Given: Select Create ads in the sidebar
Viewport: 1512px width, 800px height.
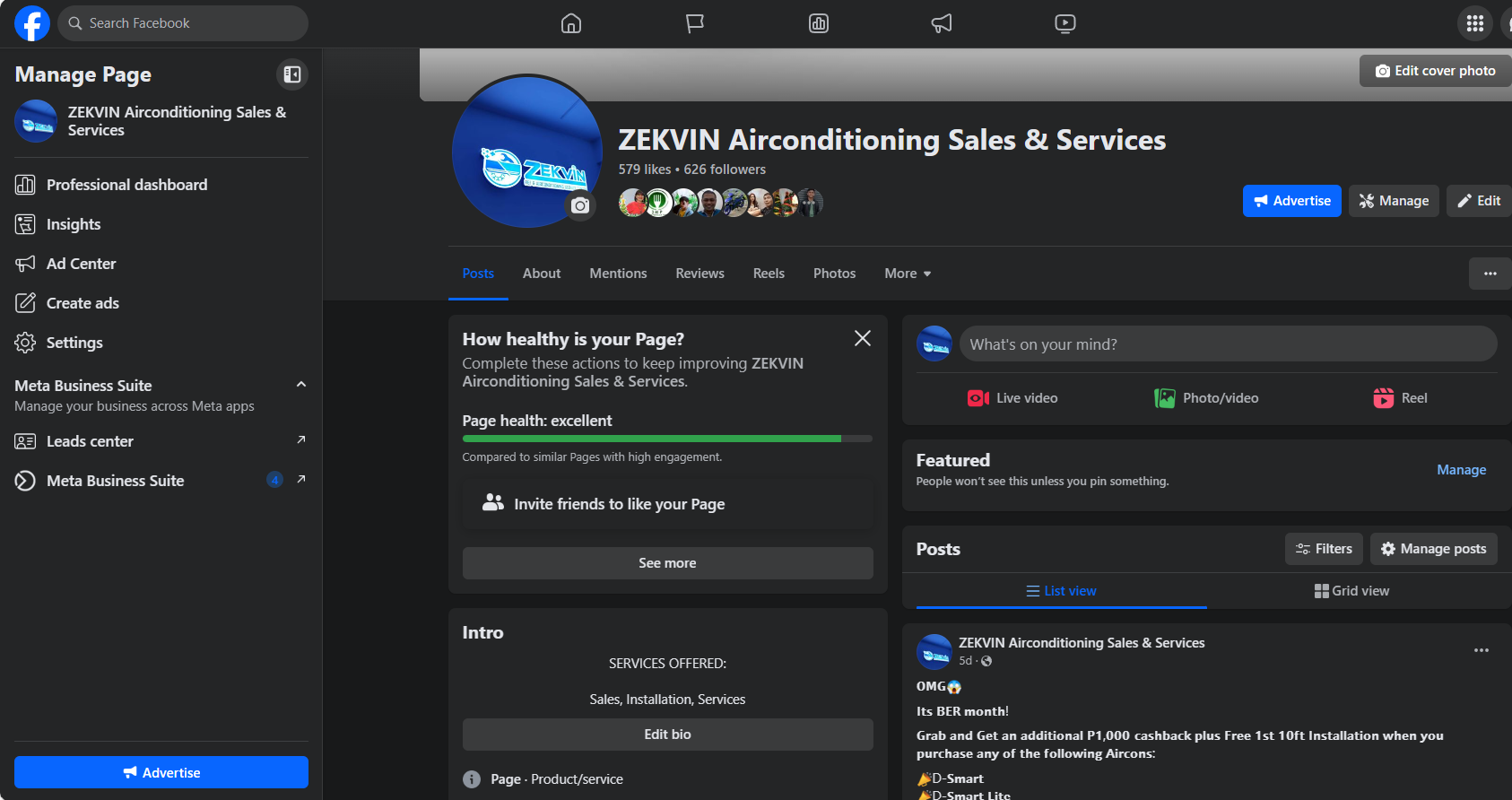Looking at the screenshot, I should click(161, 303).
